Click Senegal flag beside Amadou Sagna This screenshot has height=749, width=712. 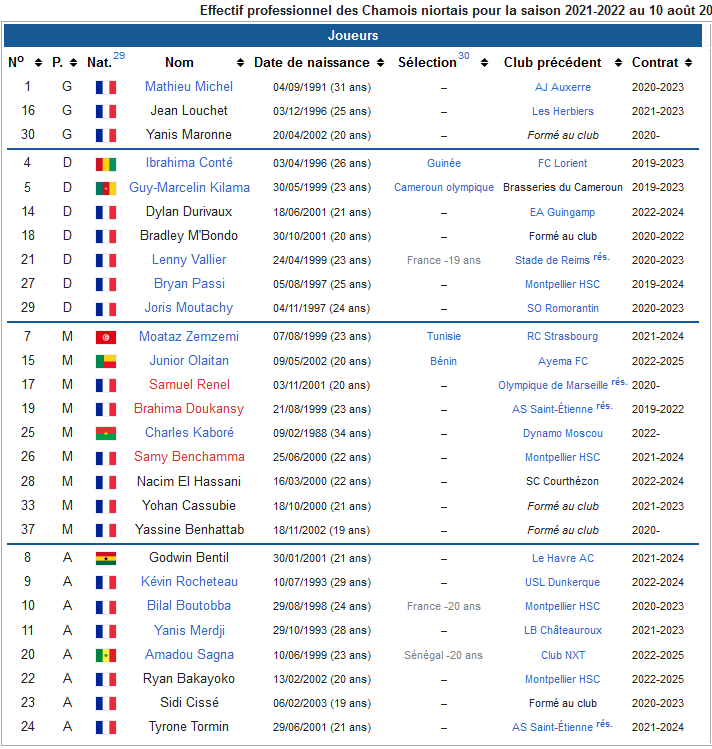pos(106,655)
